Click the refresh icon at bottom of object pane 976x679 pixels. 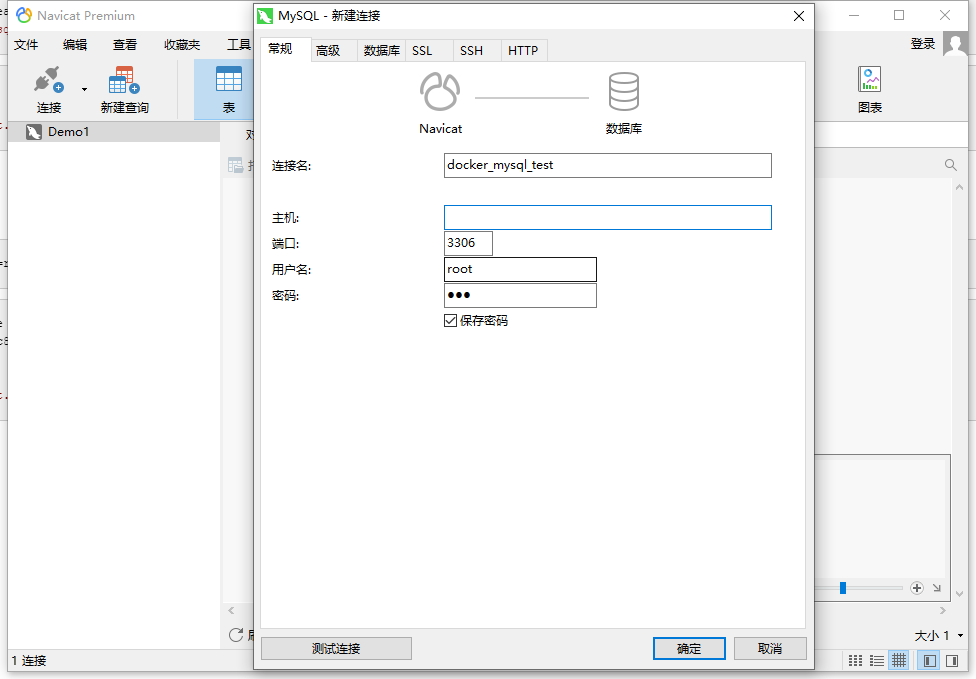(x=236, y=635)
